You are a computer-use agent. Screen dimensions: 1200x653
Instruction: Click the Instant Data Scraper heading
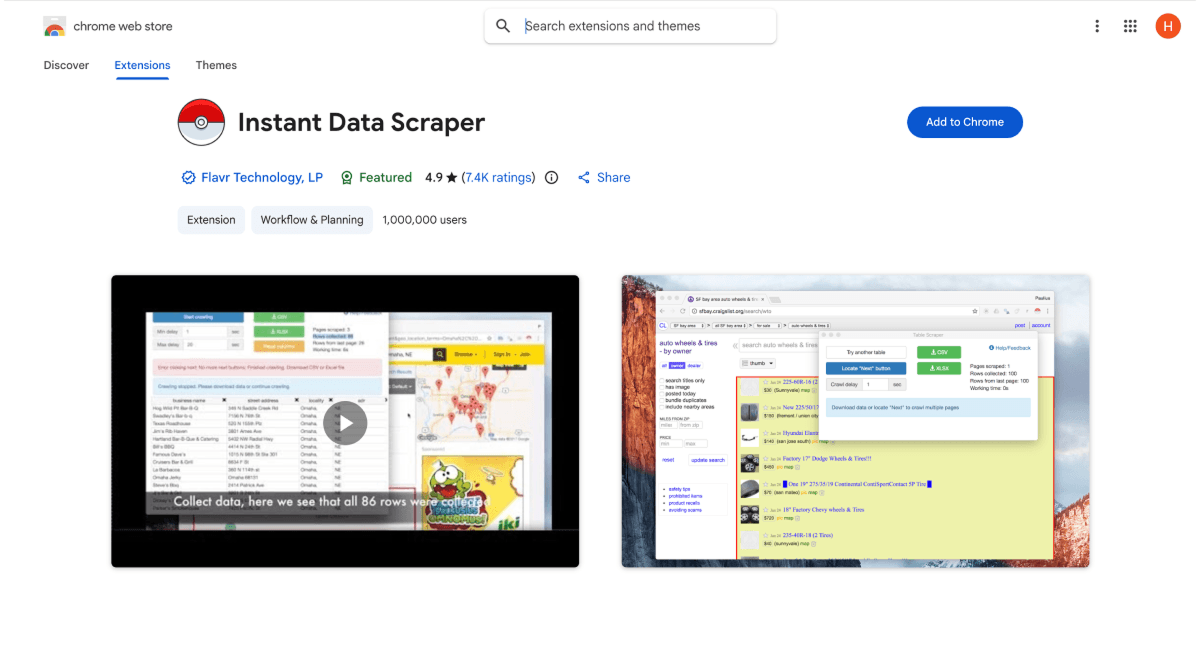click(361, 122)
